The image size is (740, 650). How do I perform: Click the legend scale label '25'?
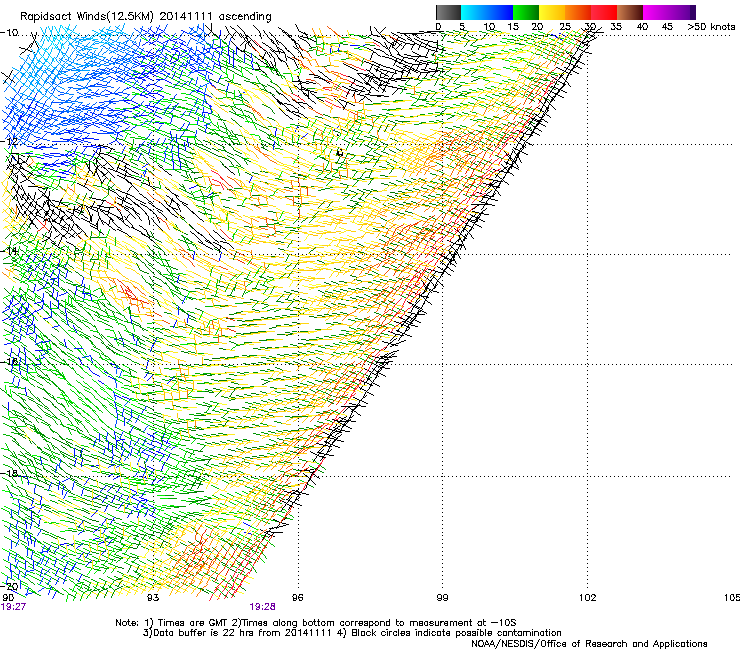(x=565, y=27)
